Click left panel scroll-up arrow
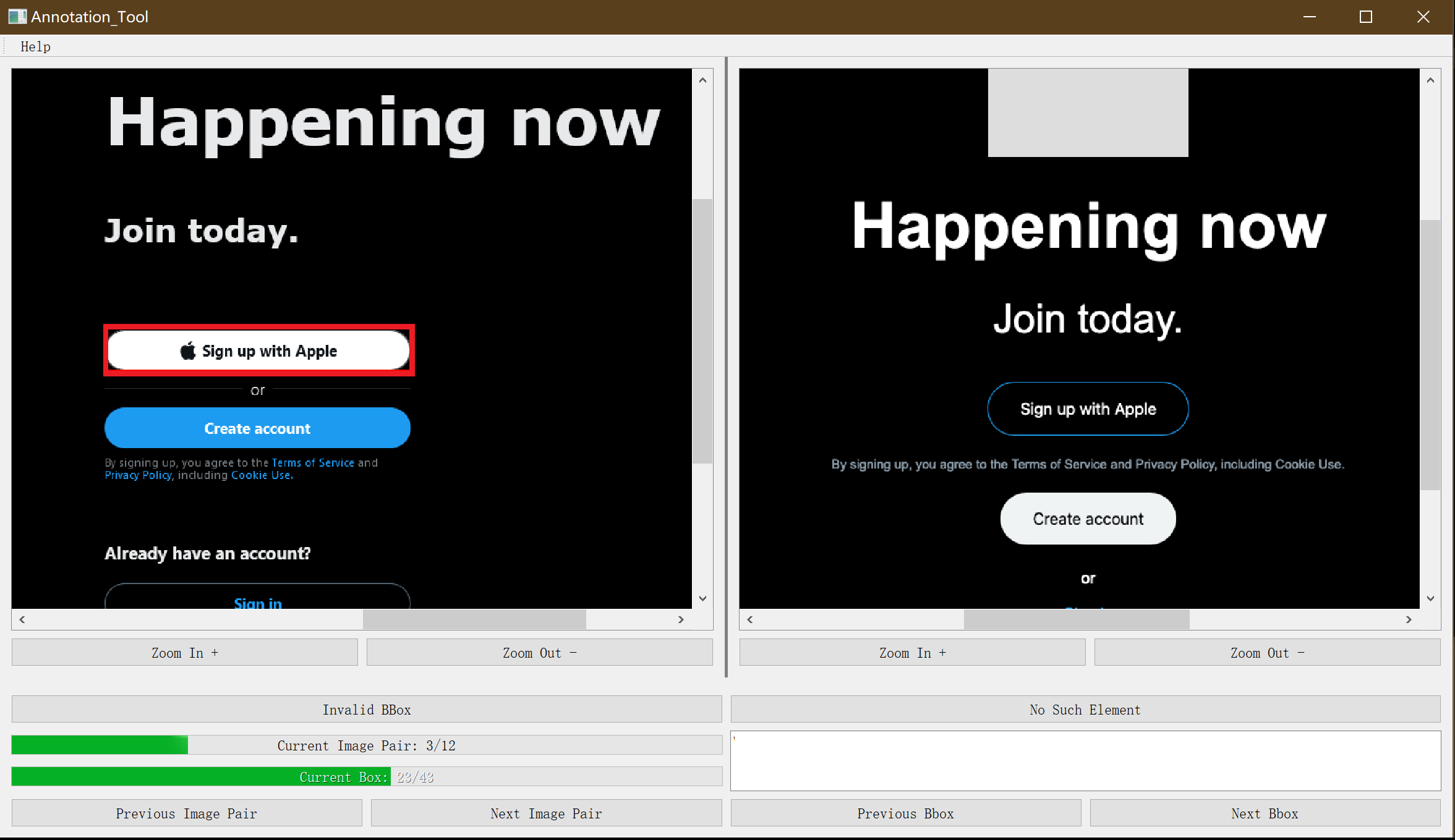This screenshot has width=1455, height=840. pyautogui.click(x=702, y=80)
